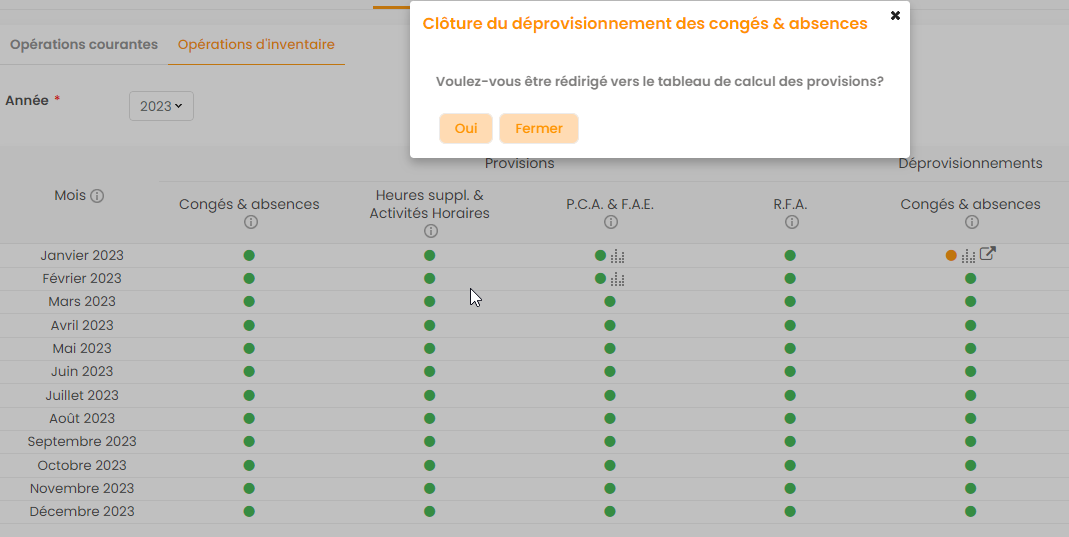The image size is (1069, 537).
Task: Click info icon next to Mois
Action: coord(97,196)
